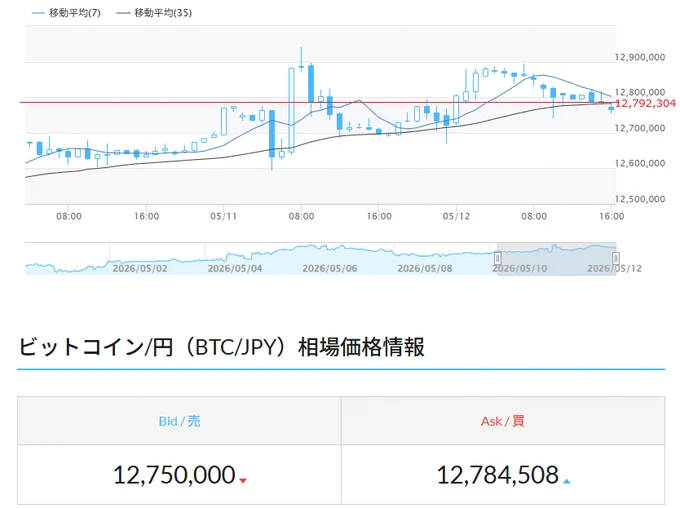This screenshot has height=508, width=680.
Task: Click the 2026/05/06 label in the navigator
Action: pos(330,269)
